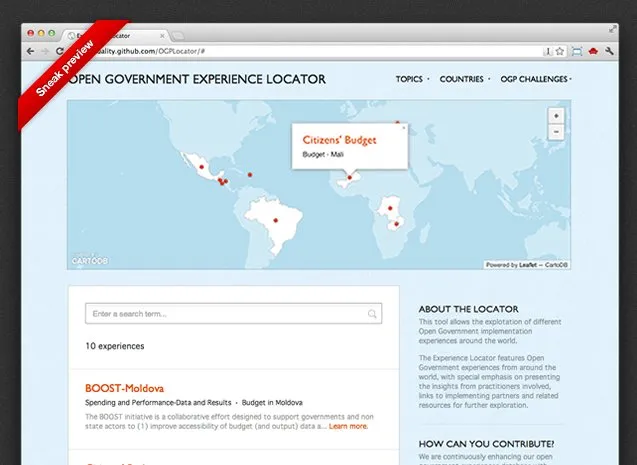The height and width of the screenshot is (465, 637).
Task: Click 'Budget in Moldova' text
Action: [272, 402]
